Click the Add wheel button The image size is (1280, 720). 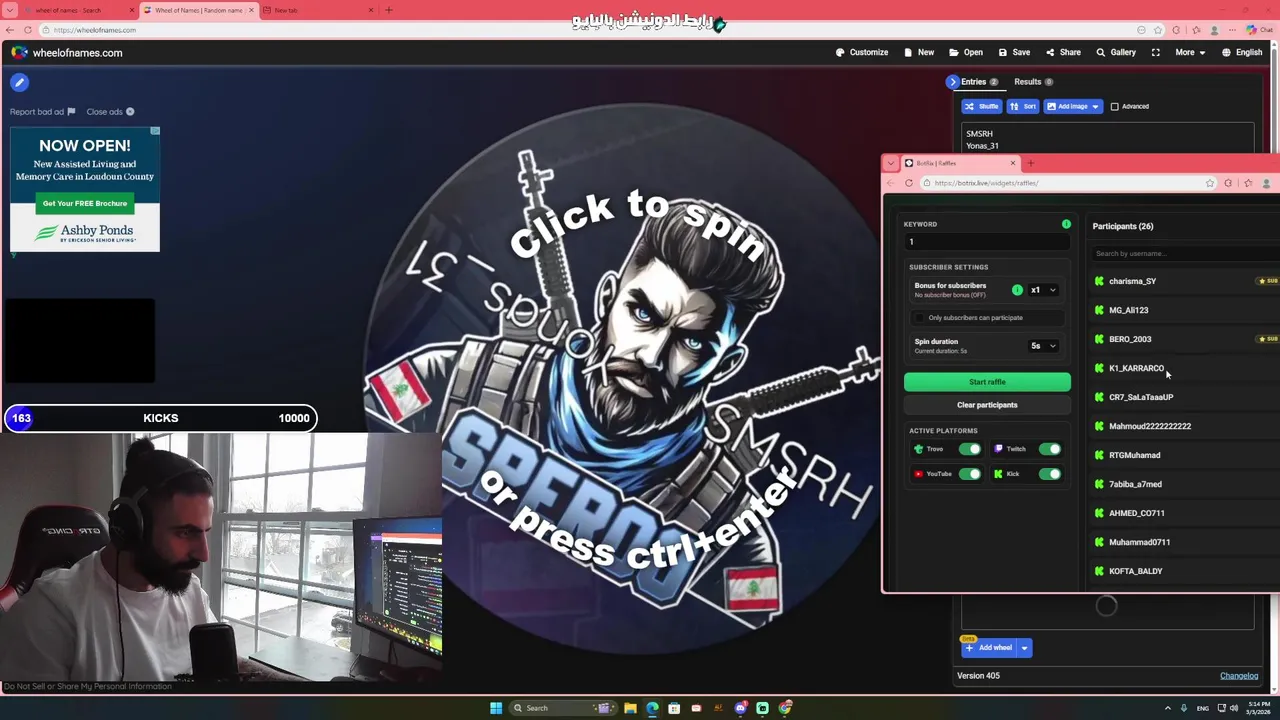coord(989,648)
